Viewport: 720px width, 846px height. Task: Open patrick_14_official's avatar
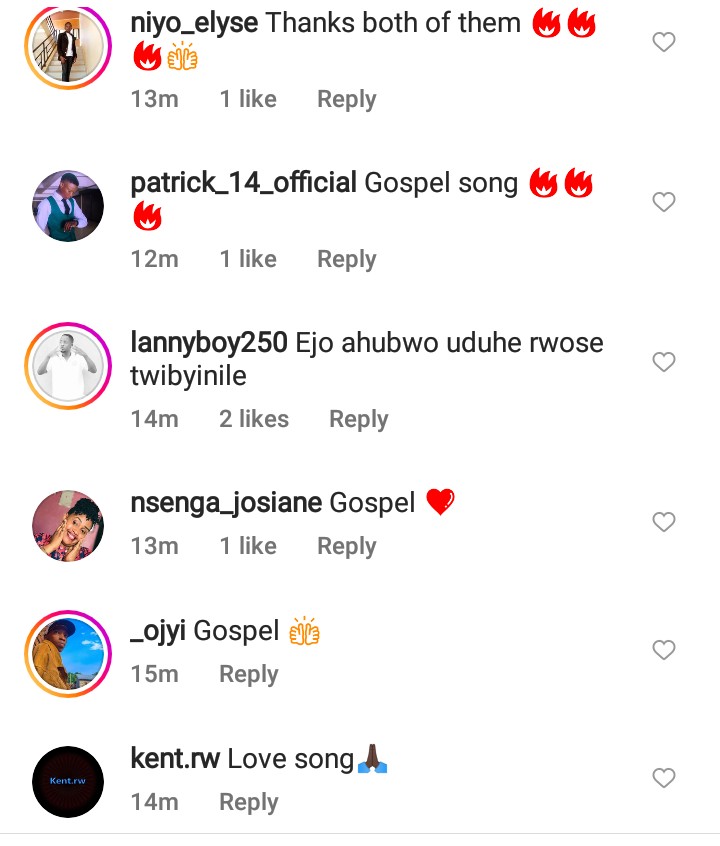pyautogui.click(x=68, y=206)
